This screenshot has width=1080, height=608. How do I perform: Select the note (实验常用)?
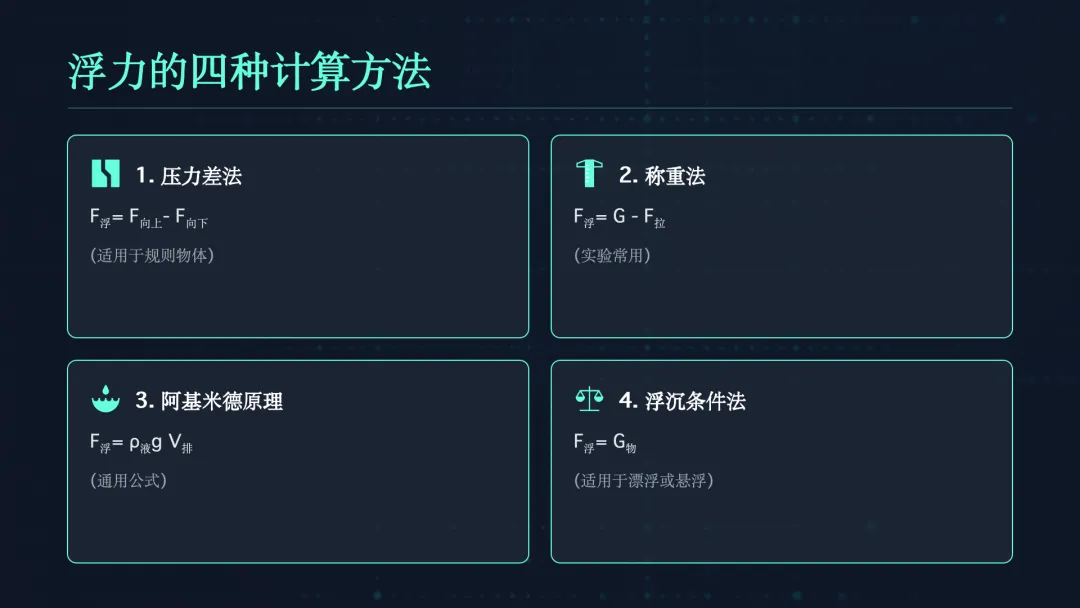[x=612, y=255]
